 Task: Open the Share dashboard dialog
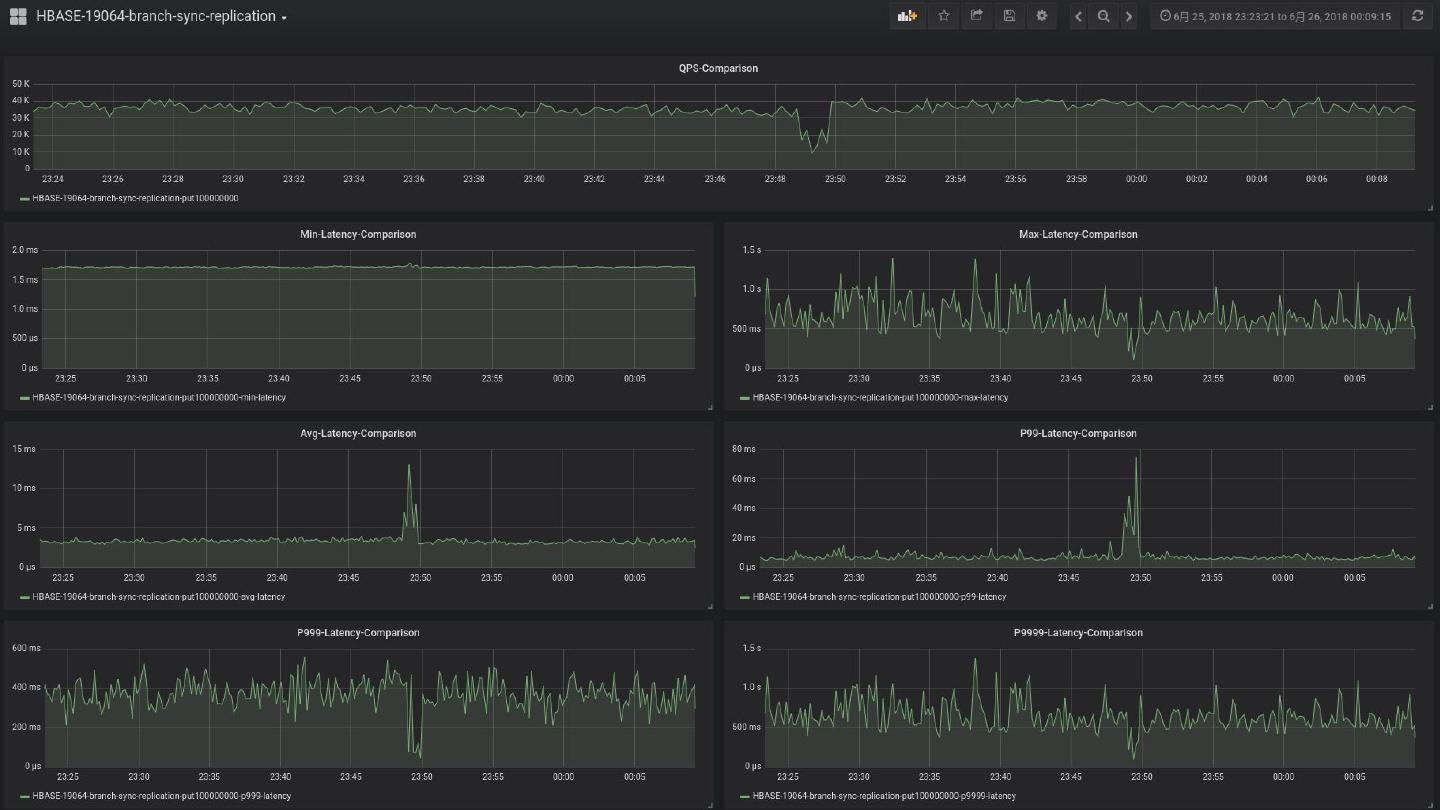pos(976,16)
